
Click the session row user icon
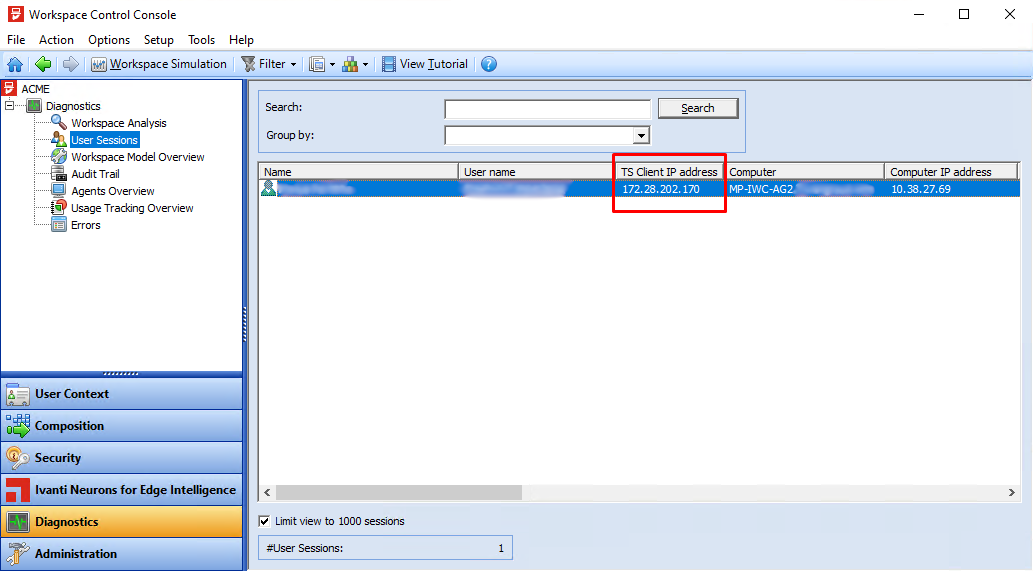tap(268, 188)
